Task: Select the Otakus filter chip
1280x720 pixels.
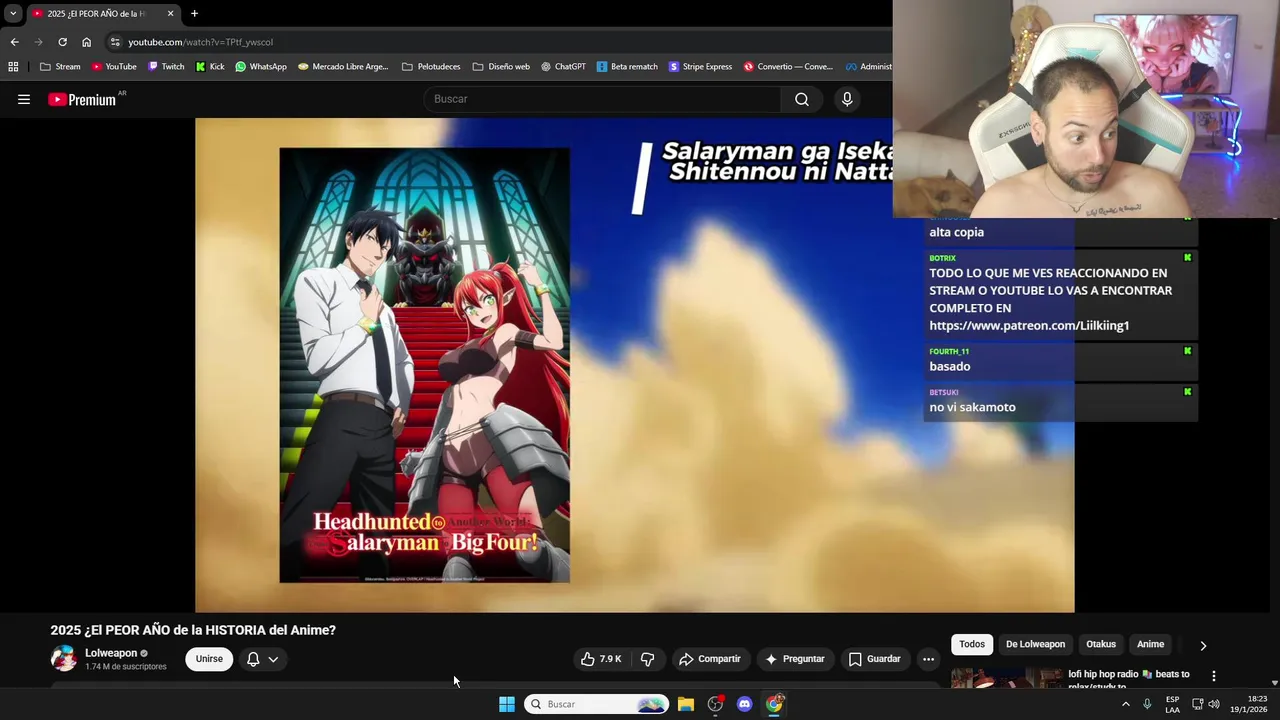Action: pyautogui.click(x=1101, y=644)
